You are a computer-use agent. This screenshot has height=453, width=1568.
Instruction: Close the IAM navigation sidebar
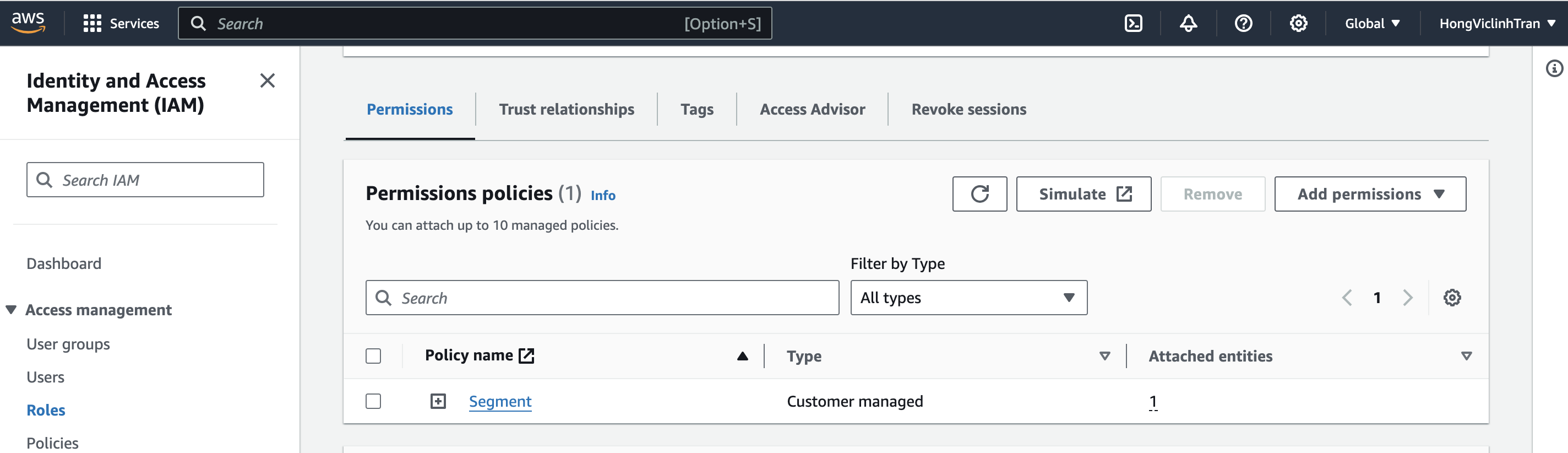coord(267,80)
